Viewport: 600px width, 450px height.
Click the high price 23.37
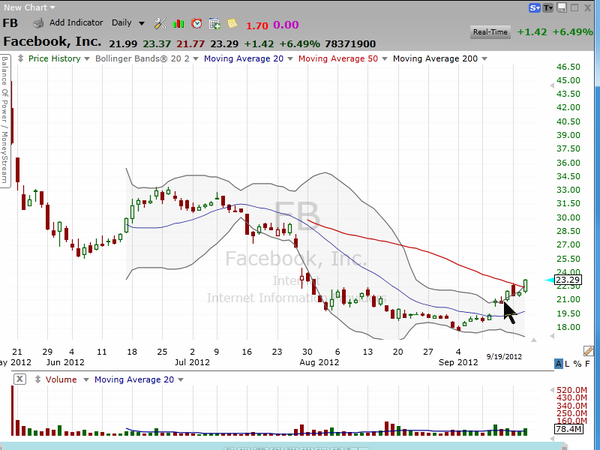tap(157, 44)
